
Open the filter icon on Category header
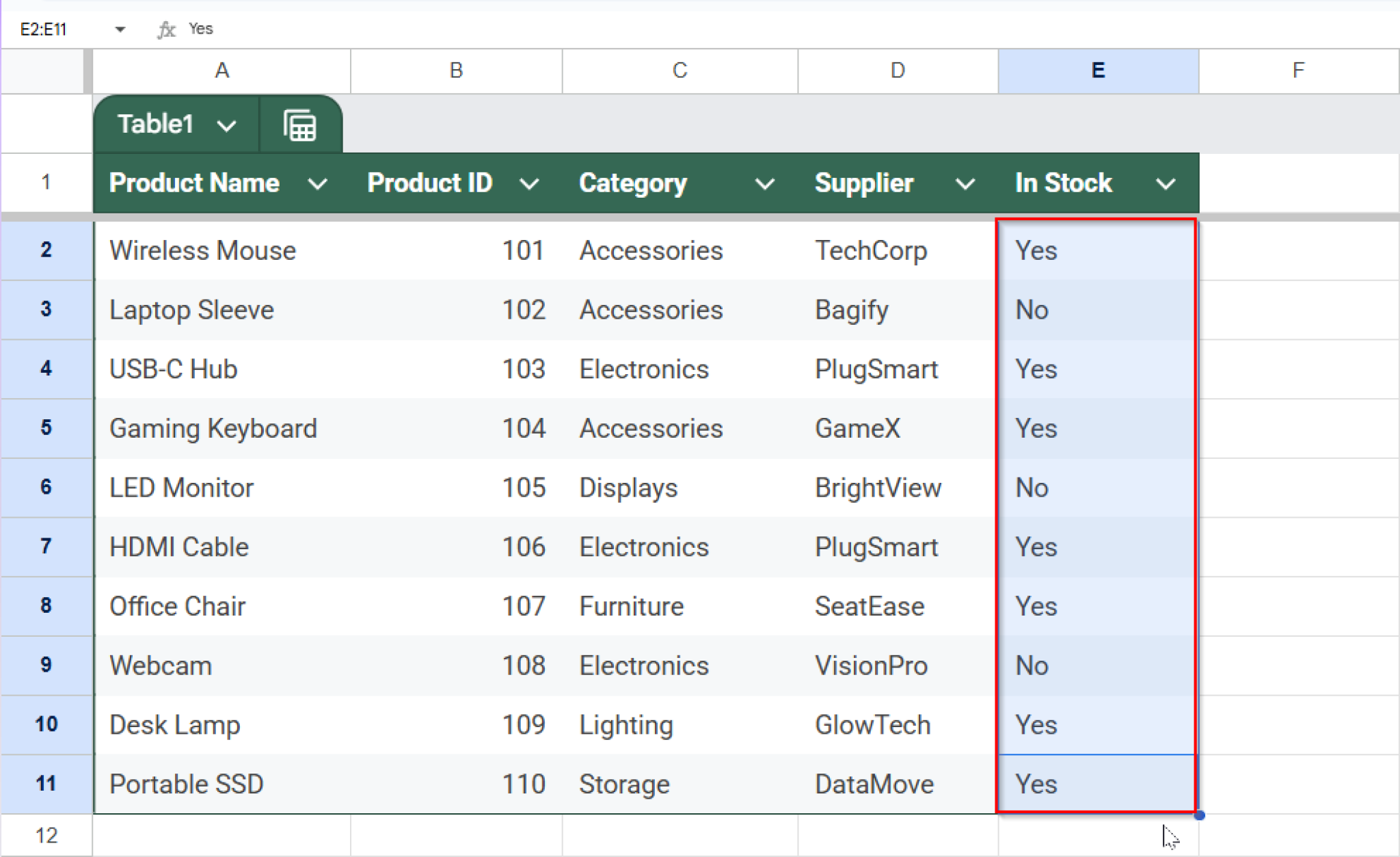click(766, 183)
